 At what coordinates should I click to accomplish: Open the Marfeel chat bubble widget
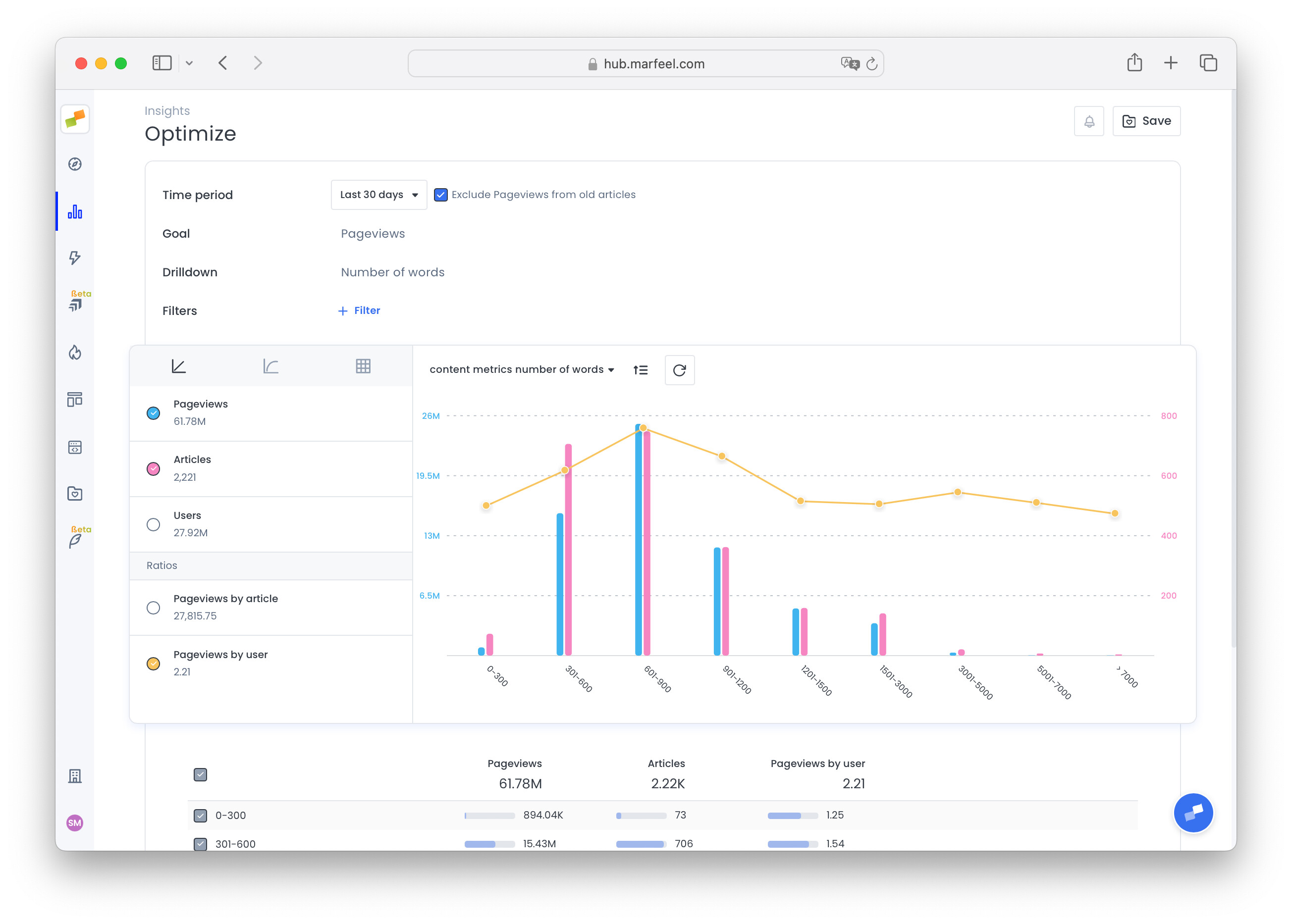(x=1193, y=812)
